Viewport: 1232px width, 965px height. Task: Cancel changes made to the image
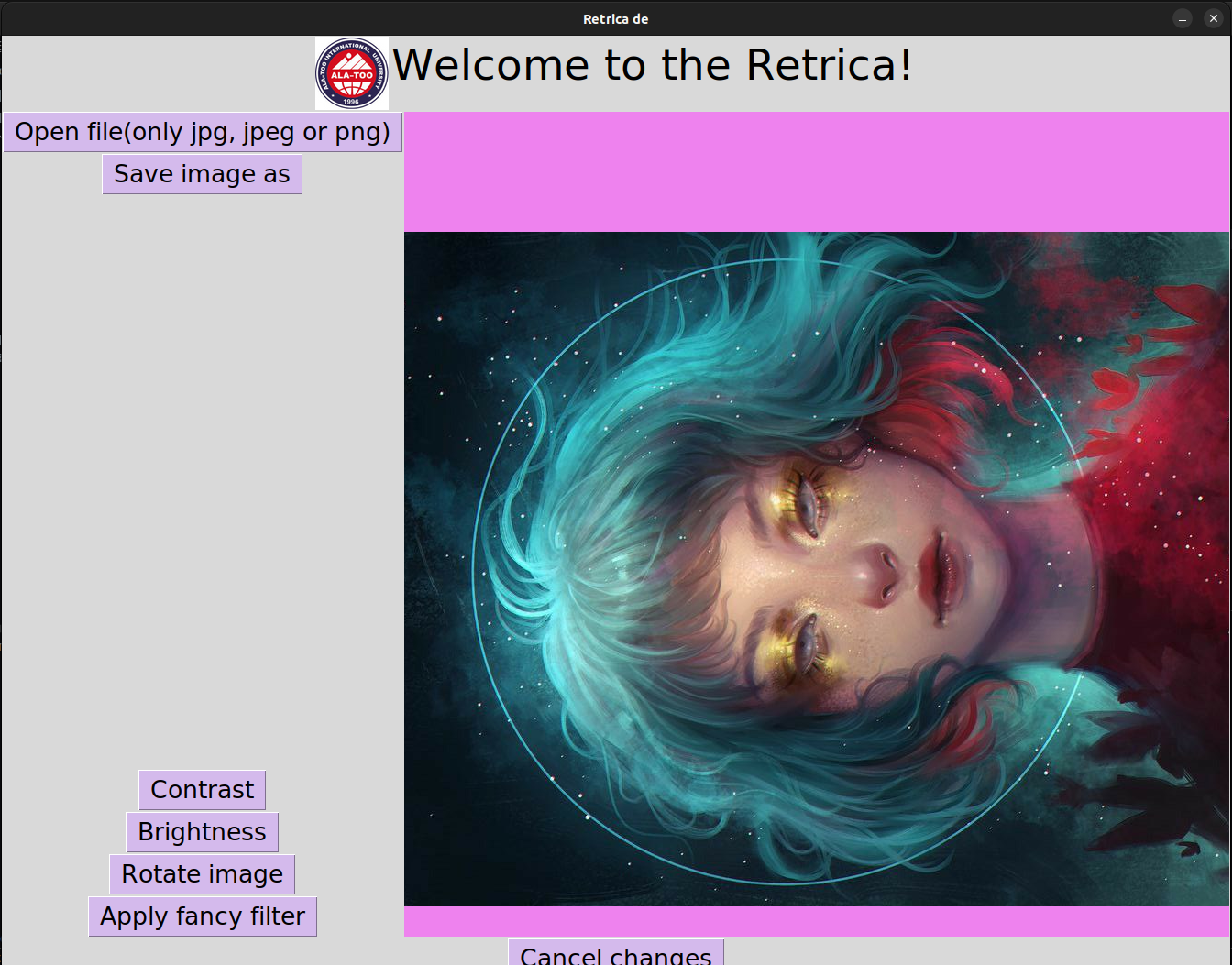coord(615,956)
